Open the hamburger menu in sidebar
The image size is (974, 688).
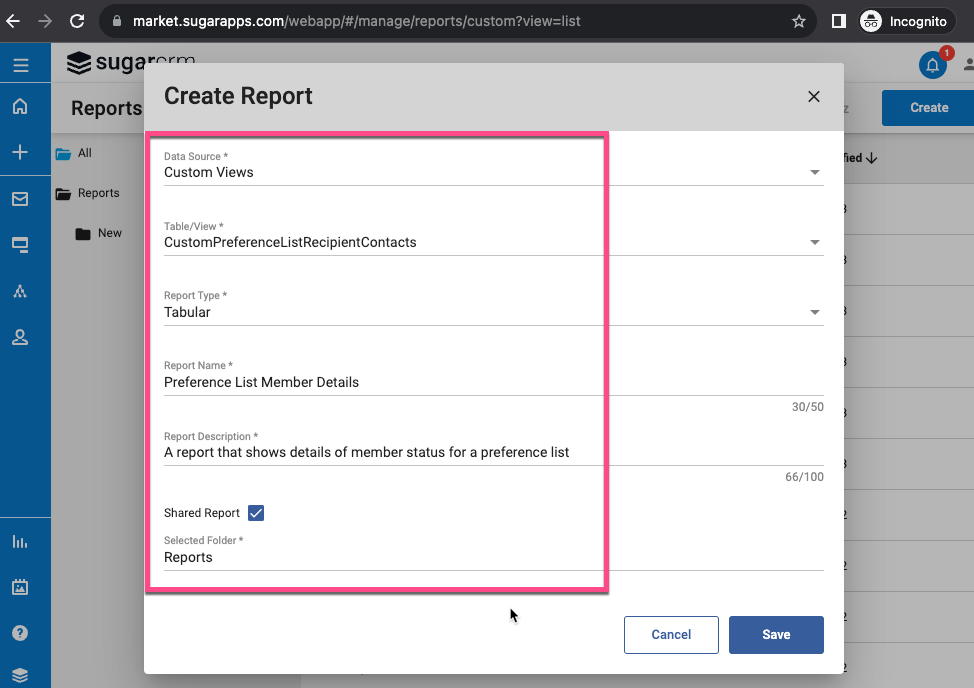pos(20,66)
